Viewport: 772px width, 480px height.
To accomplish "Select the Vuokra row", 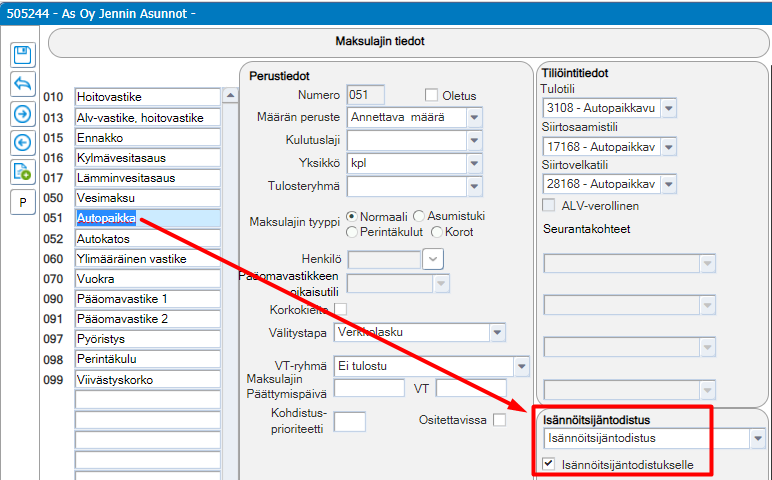I will click(147, 279).
